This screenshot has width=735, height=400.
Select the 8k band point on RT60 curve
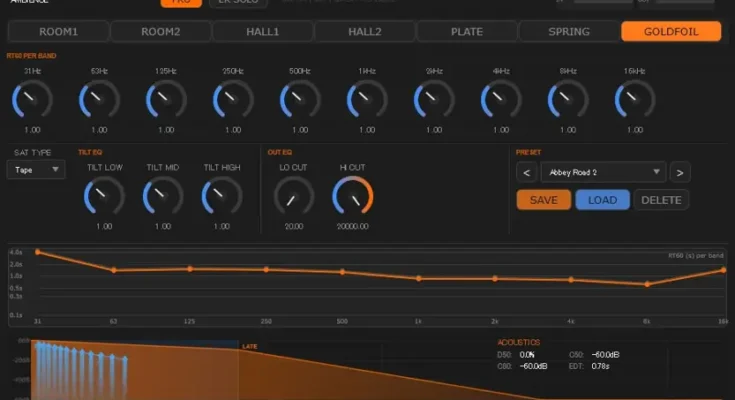647,284
